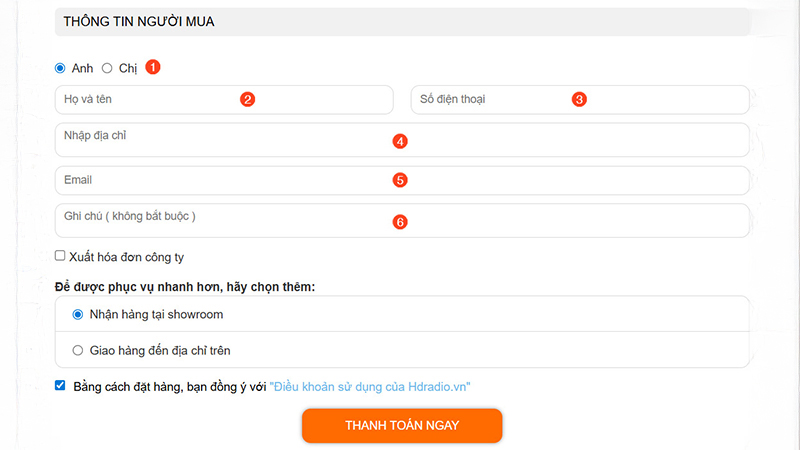Focus the Số điện thoại input
Image resolution: width=800 pixels, height=450 pixels.
pyautogui.click(x=500, y=100)
